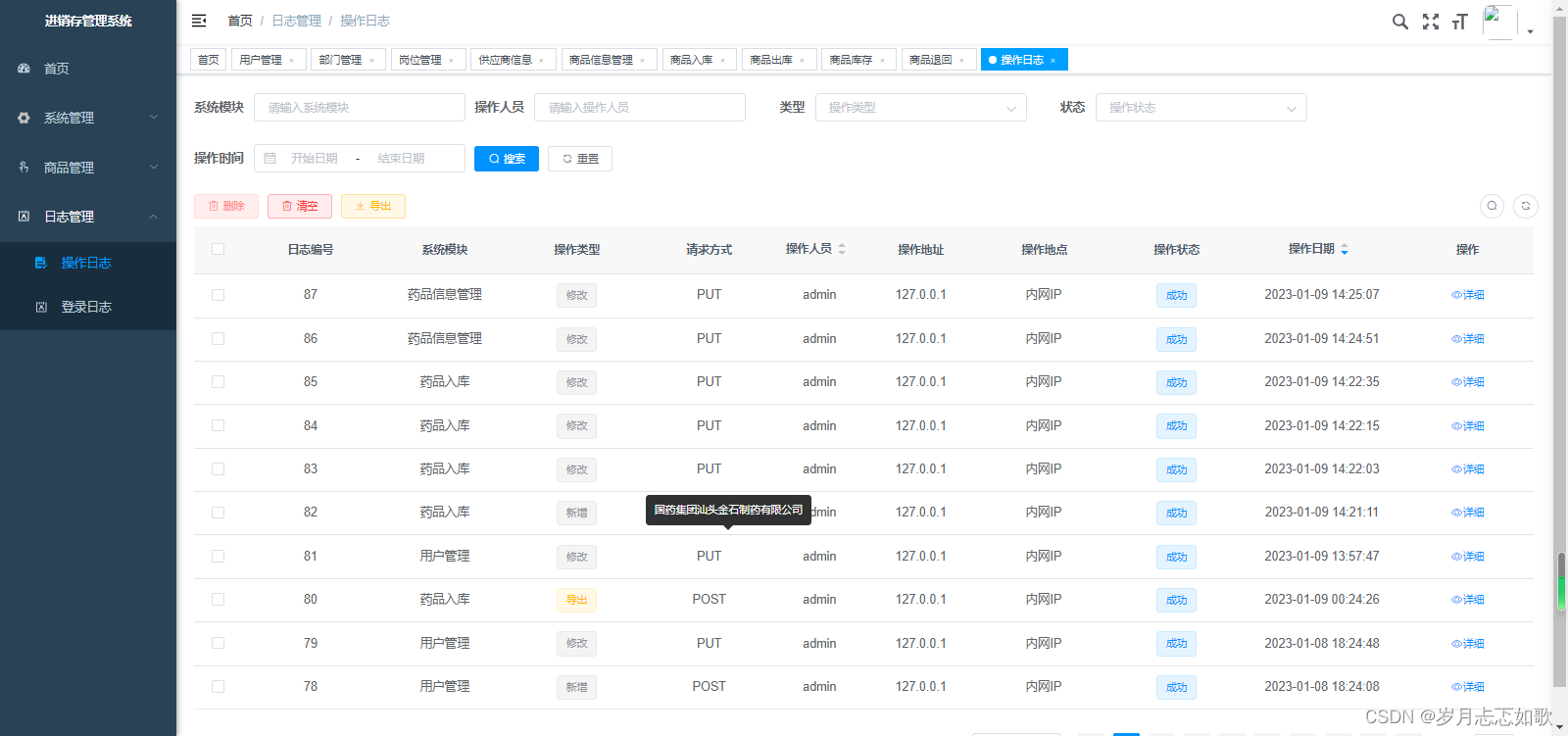This screenshot has width=1568, height=736.
Task: Close the 用户管理 tab
Action: pos(291,61)
